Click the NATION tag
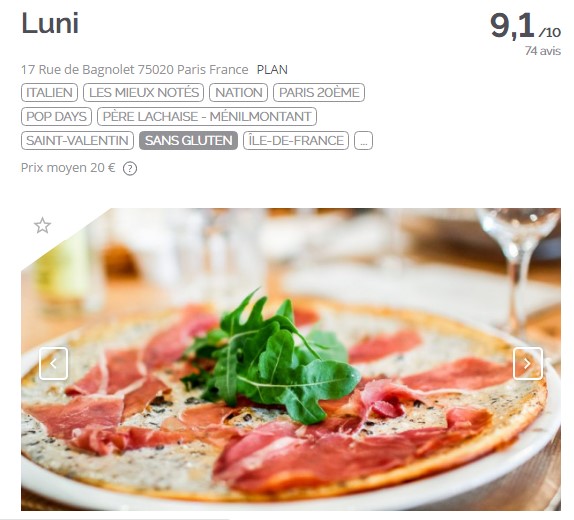574x520 pixels. point(239,92)
